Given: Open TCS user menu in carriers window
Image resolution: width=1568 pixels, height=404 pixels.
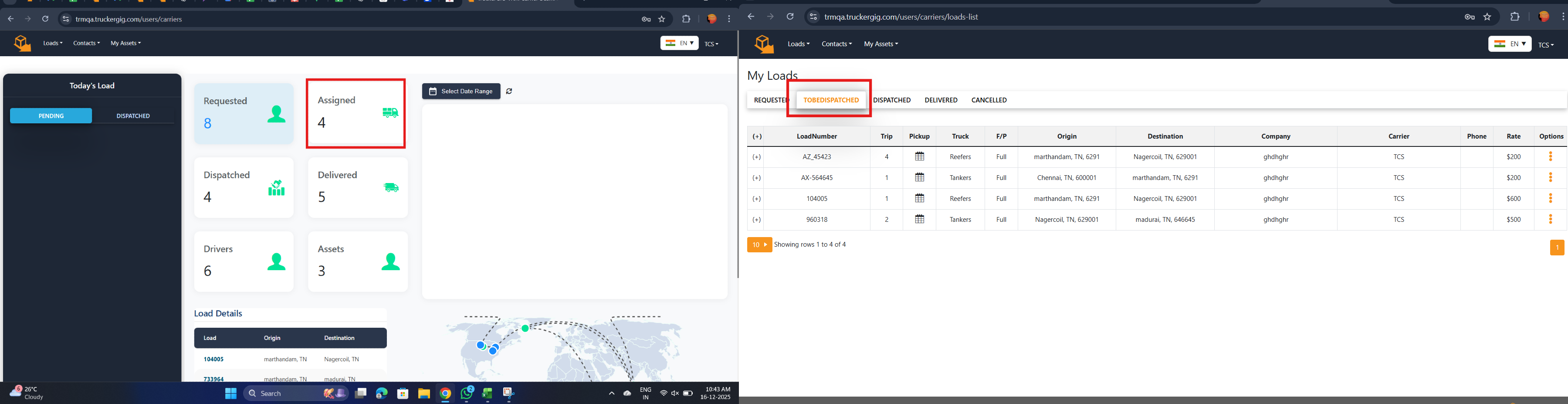Looking at the screenshot, I should (x=711, y=44).
